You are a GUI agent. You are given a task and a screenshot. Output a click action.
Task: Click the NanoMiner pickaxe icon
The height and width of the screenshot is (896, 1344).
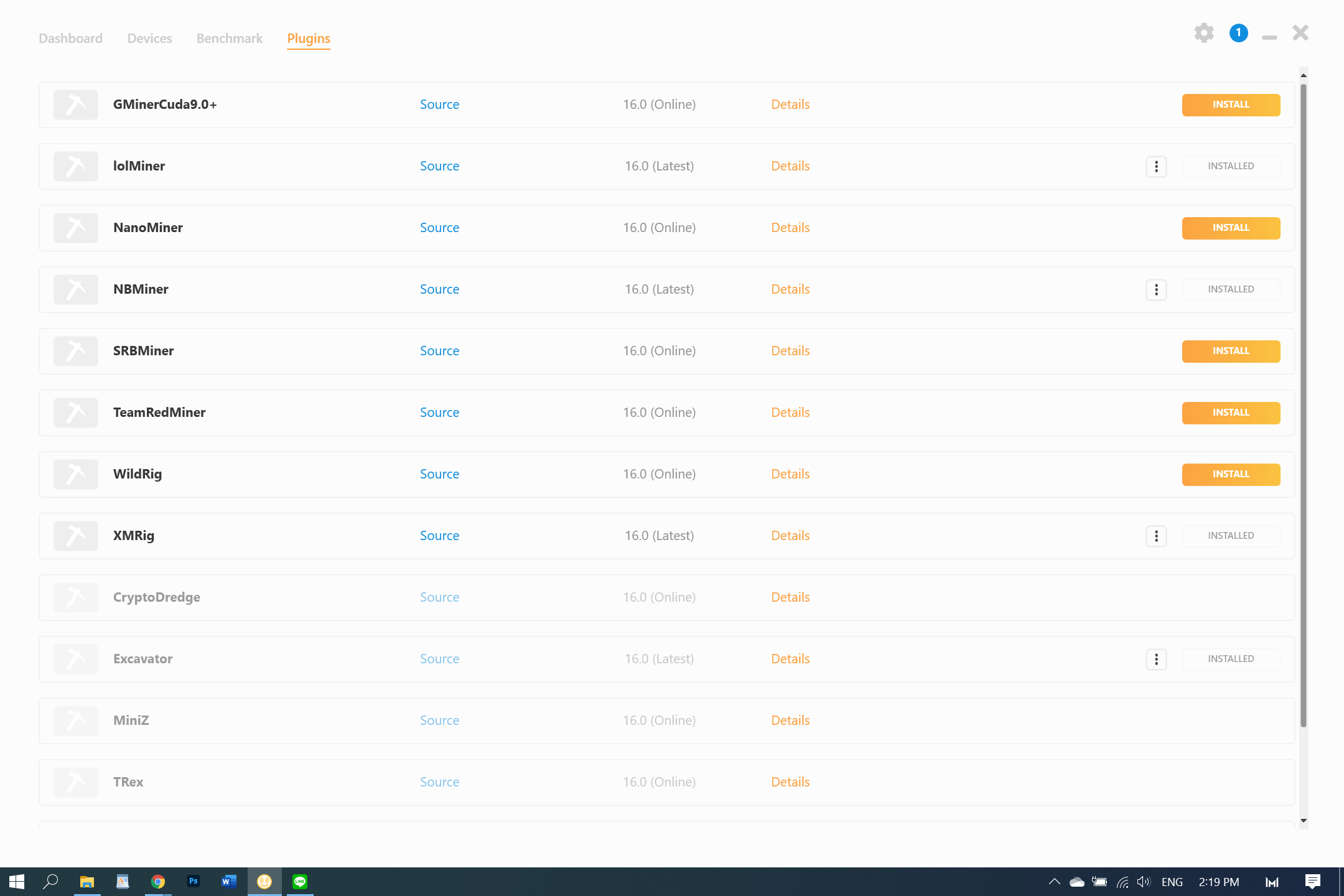[x=76, y=228]
